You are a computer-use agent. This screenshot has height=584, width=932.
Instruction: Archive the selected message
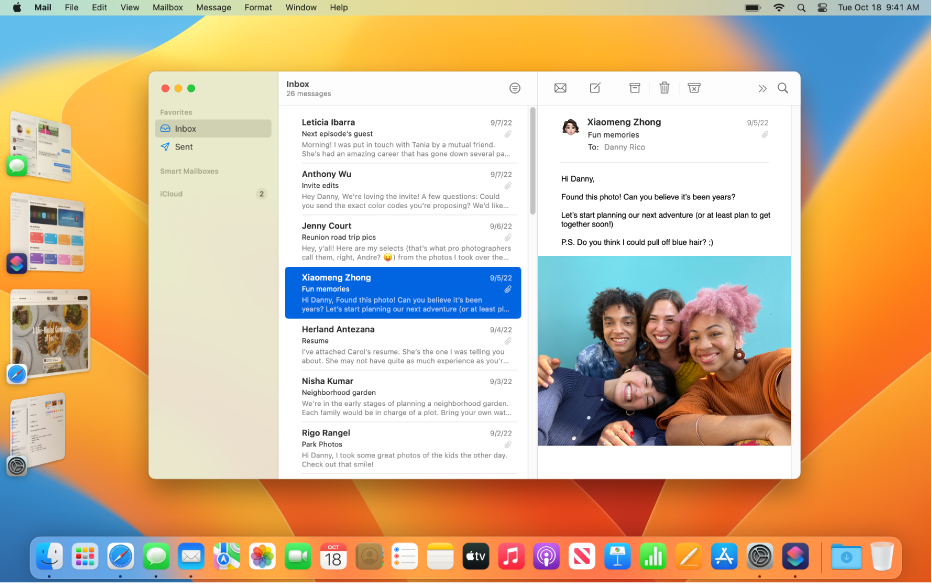634,88
